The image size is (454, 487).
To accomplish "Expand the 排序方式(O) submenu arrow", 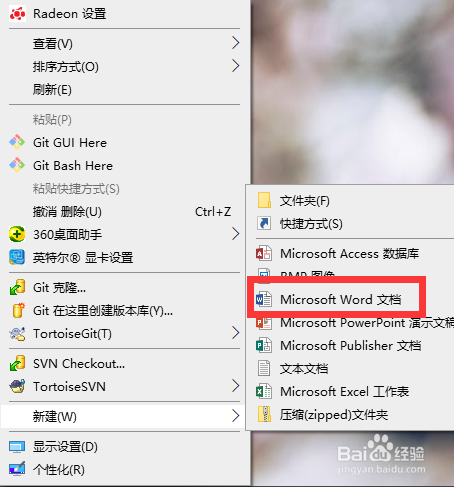I will [x=236, y=66].
